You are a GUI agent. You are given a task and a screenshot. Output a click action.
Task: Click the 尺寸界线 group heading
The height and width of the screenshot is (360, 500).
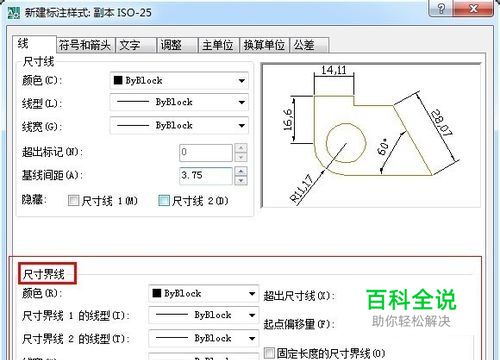click(44, 274)
